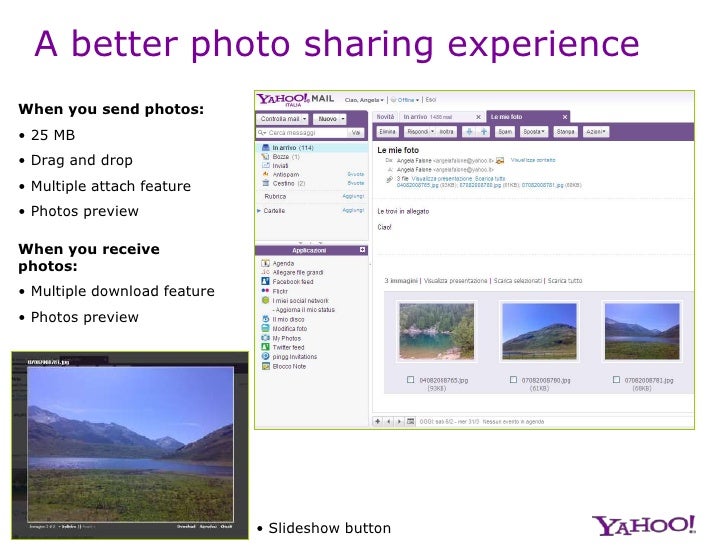Click the Flickr dots icon

[266, 291]
